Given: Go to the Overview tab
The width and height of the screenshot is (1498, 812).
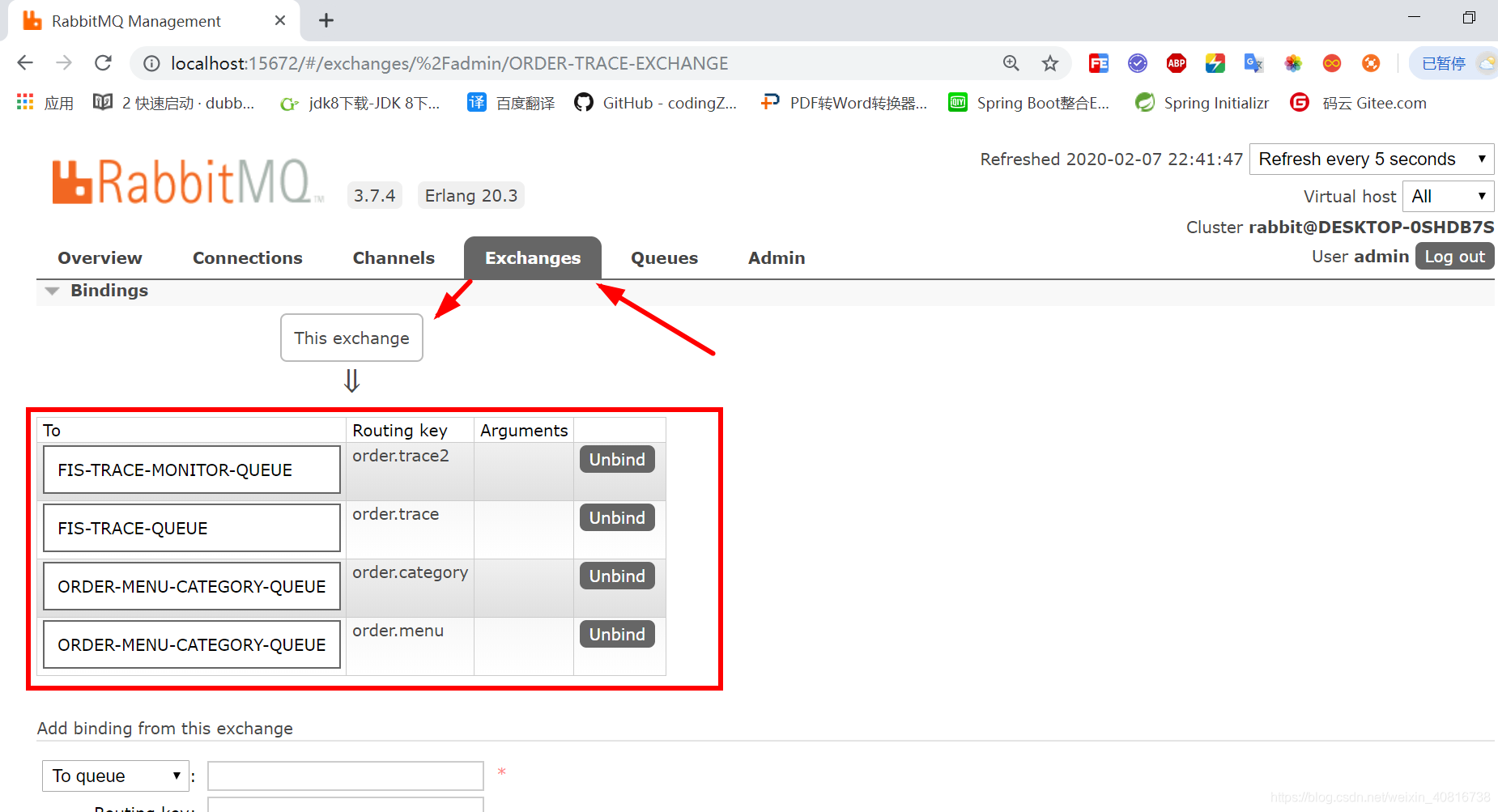Looking at the screenshot, I should tap(100, 257).
